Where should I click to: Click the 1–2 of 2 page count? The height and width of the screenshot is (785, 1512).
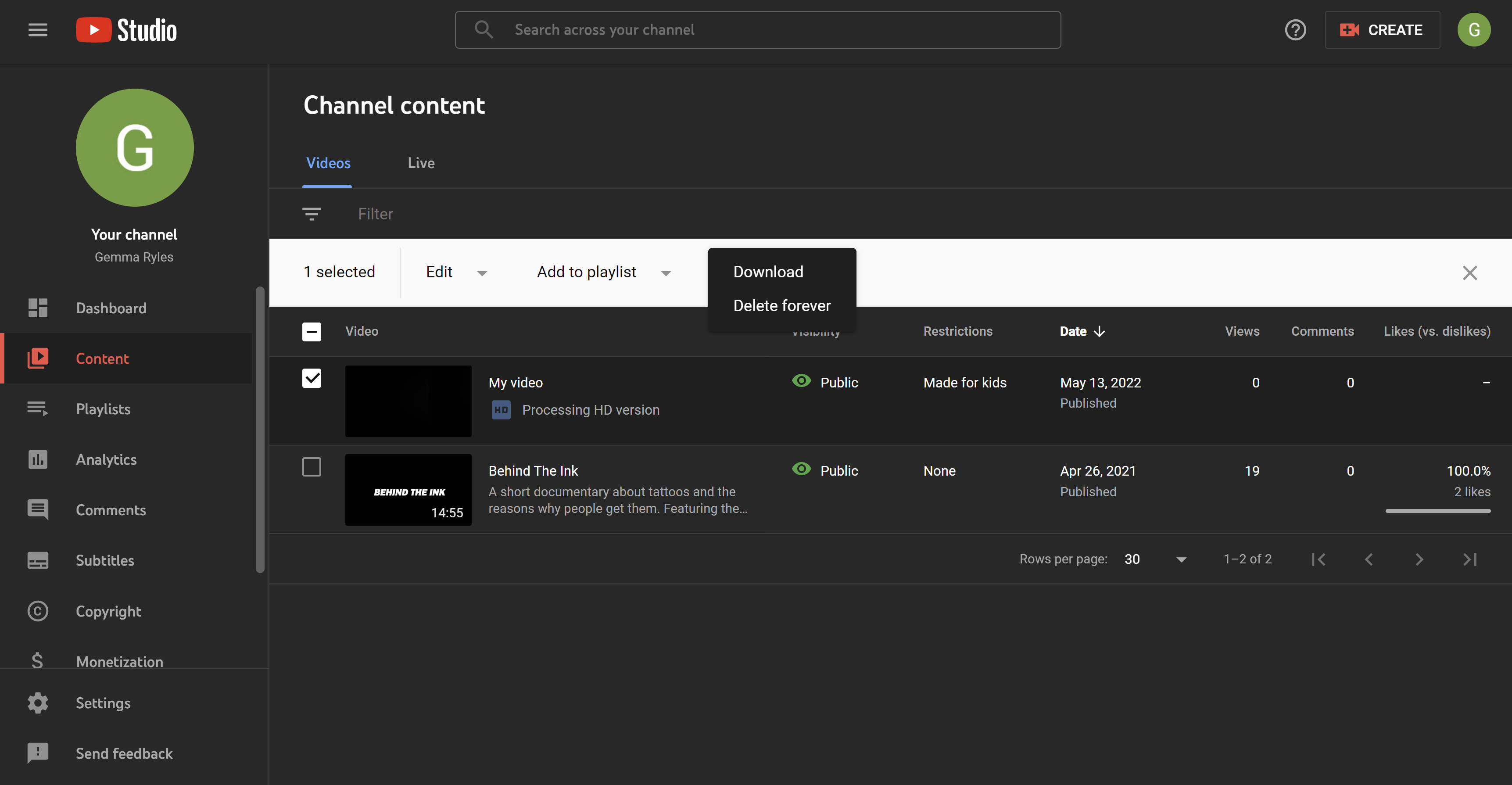click(1247, 559)
